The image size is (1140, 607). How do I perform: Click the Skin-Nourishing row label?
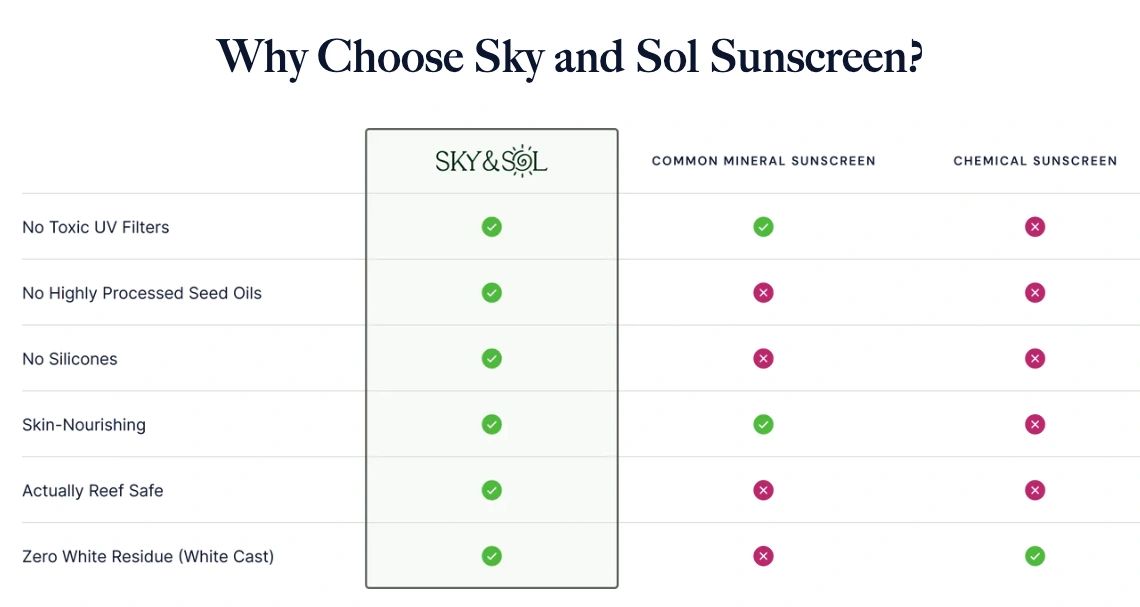[84, 425]
